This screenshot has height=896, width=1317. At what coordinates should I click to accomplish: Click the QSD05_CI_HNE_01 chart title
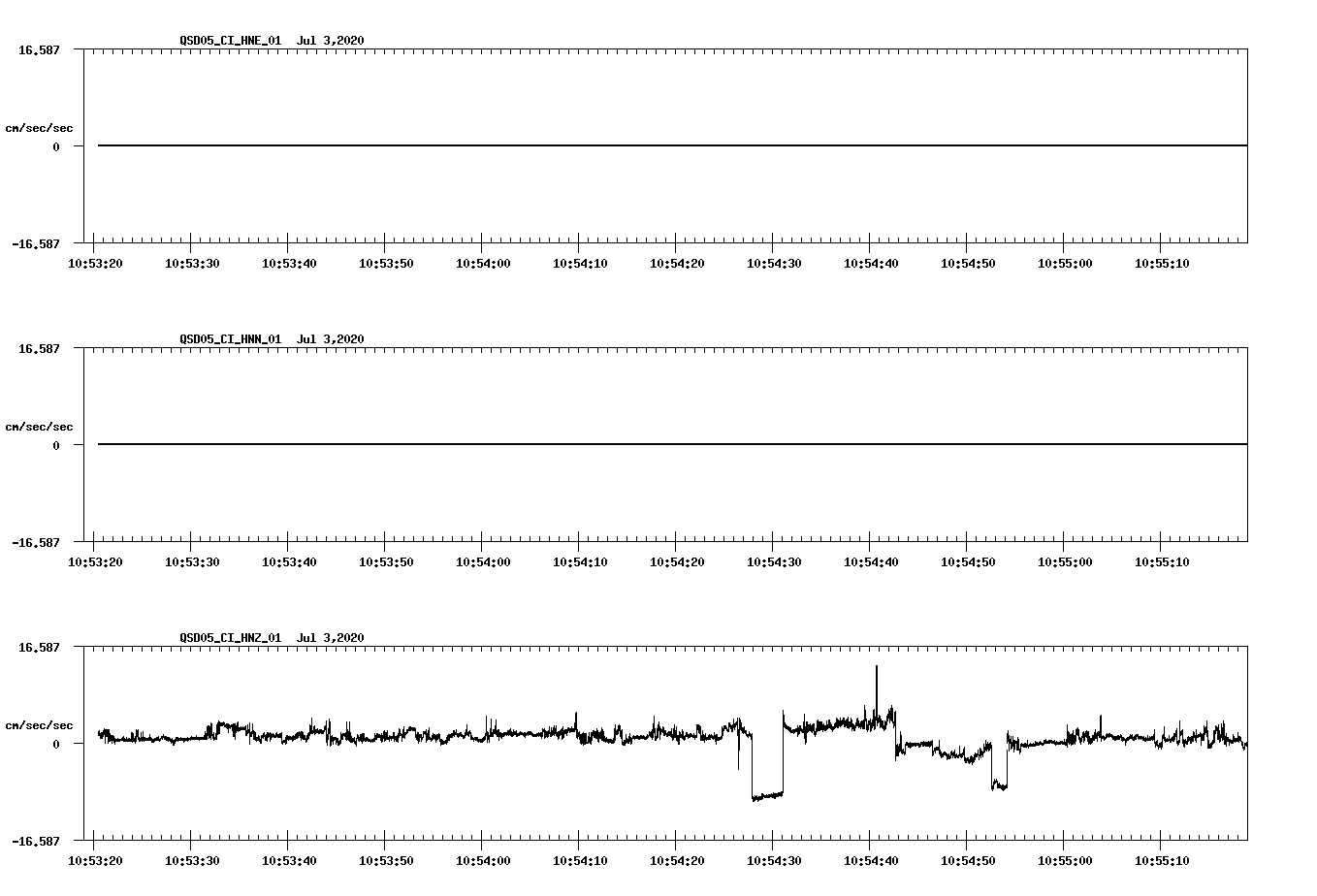click(x=272, y=40)
